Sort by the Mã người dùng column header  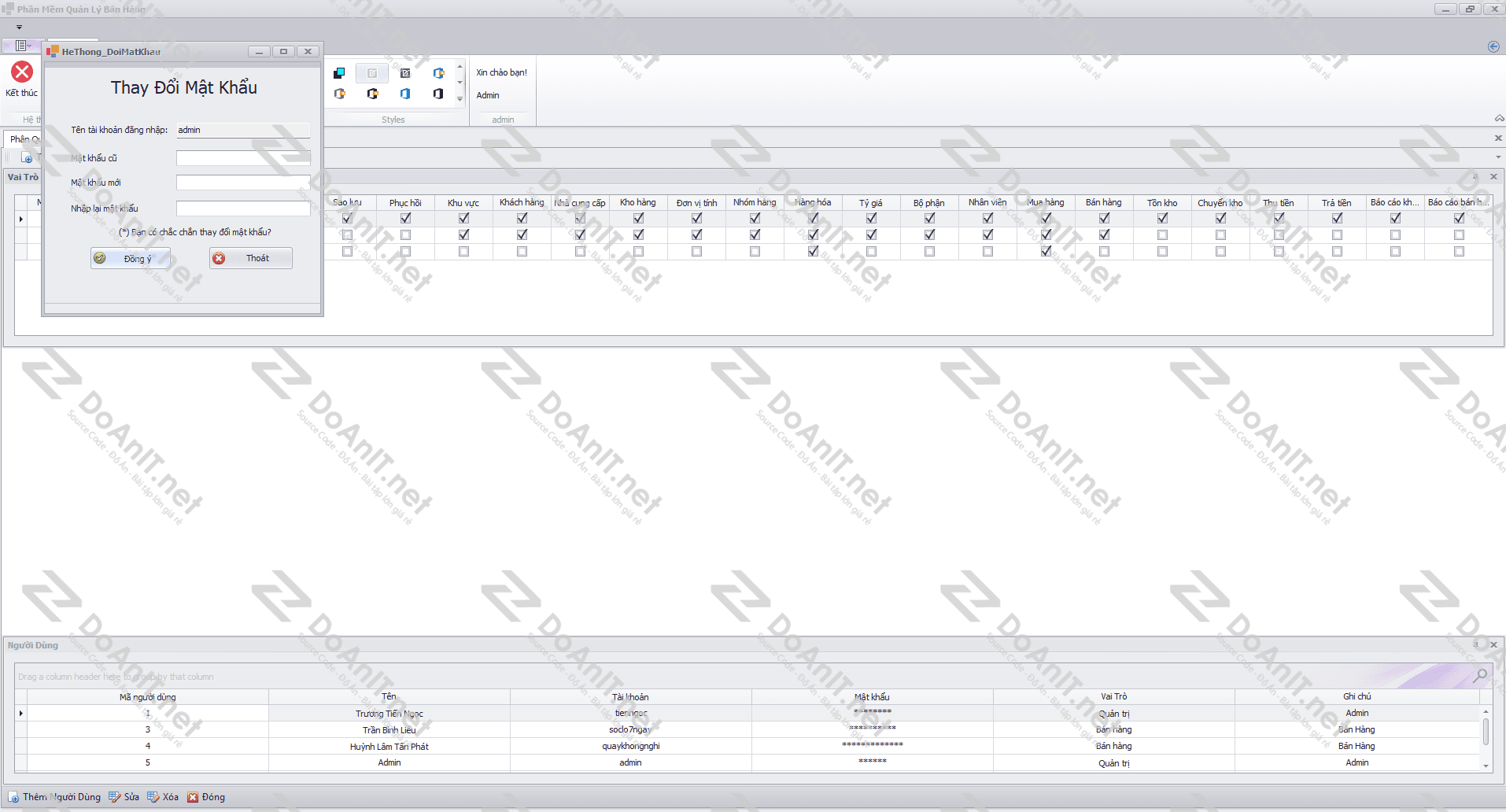click(148, 696)
